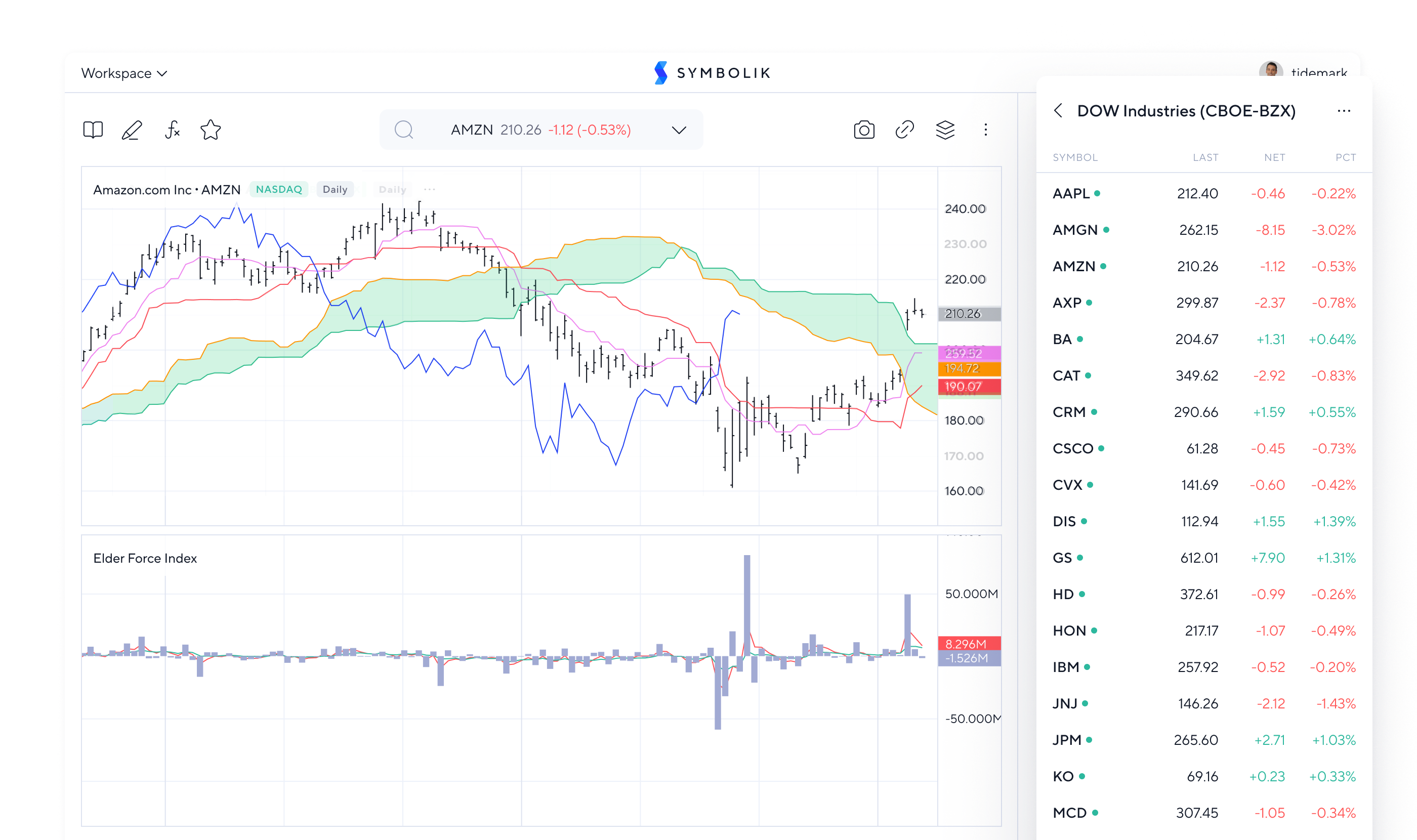Select the HD row in watchlist
Image resolution: width=1417 pixels, height=840 pixels.
click(x=1204, y=594)
